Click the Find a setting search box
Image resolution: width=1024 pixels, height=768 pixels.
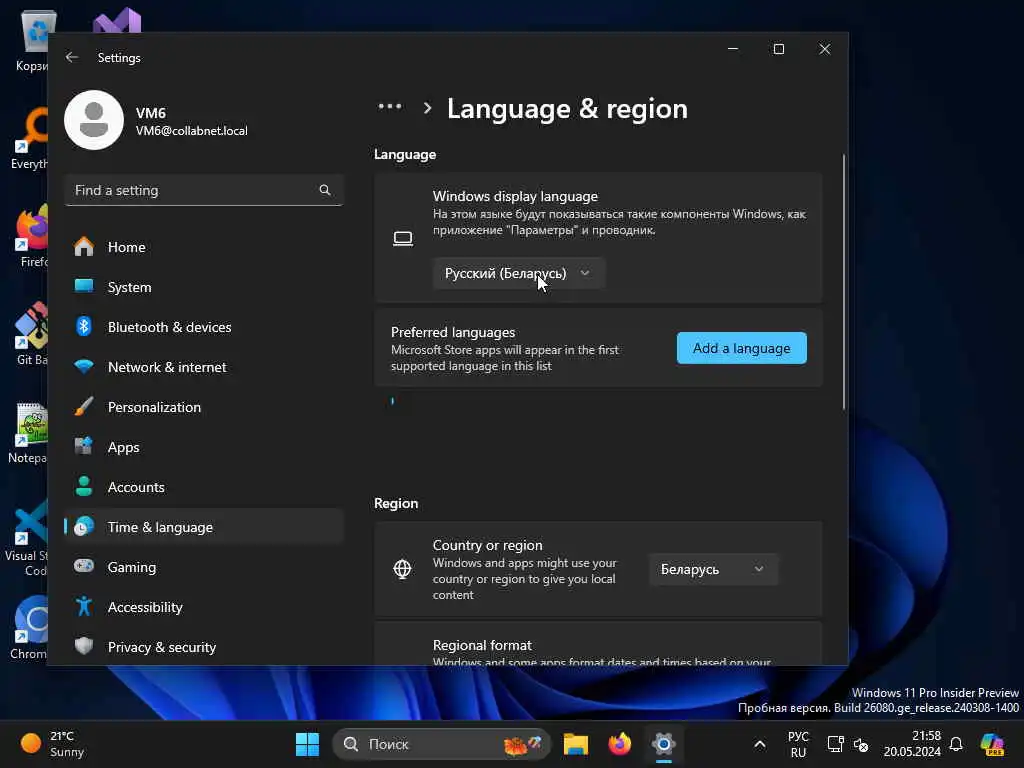tap(204, 190)
